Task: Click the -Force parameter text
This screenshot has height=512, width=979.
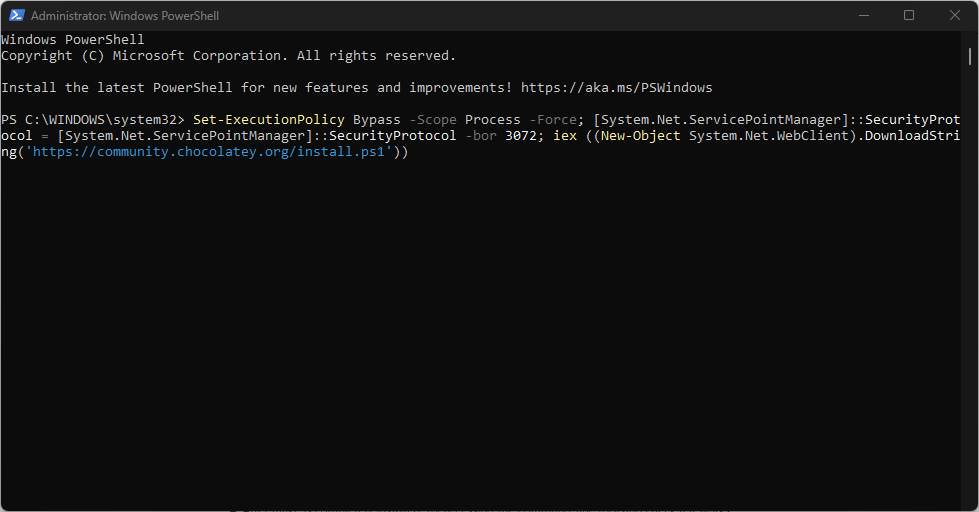Action: pyautogui.click(x=553, y=119)
